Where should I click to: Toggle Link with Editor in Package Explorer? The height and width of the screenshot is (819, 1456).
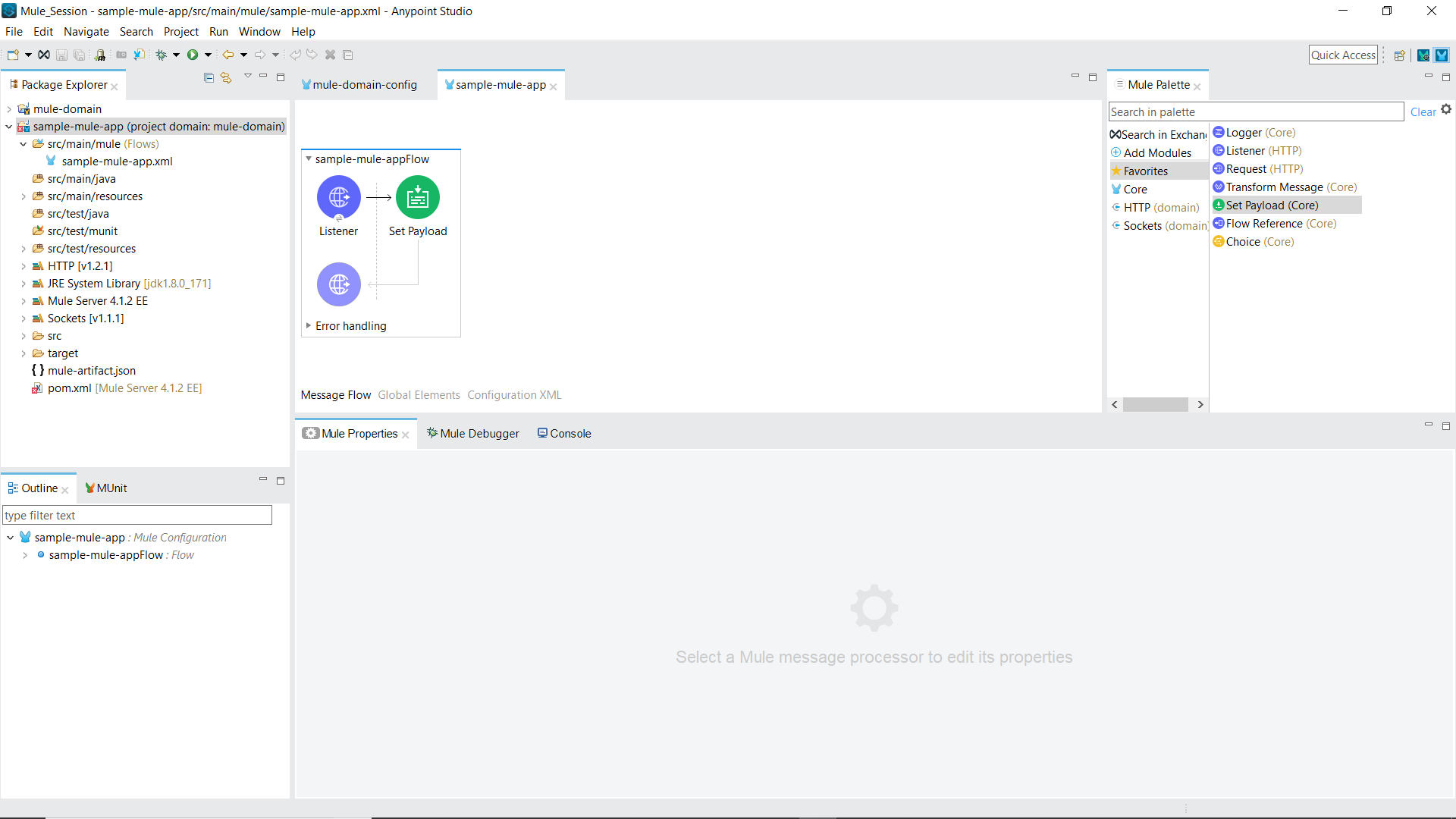tap(226, 77)
